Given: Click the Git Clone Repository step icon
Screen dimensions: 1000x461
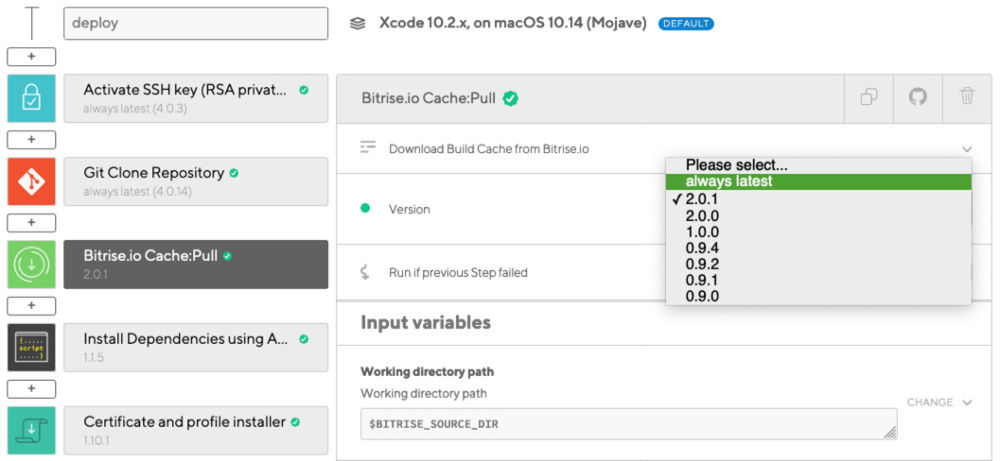Looking at the screenshot, I should pyautogui.click(x=31, y=181).
